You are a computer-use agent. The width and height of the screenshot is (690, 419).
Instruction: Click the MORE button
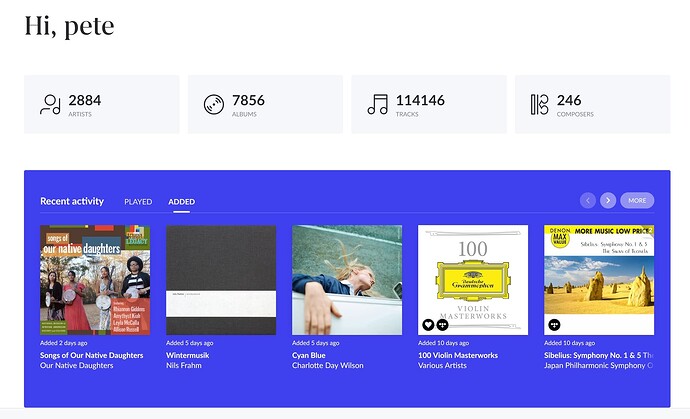pos(637,200)
